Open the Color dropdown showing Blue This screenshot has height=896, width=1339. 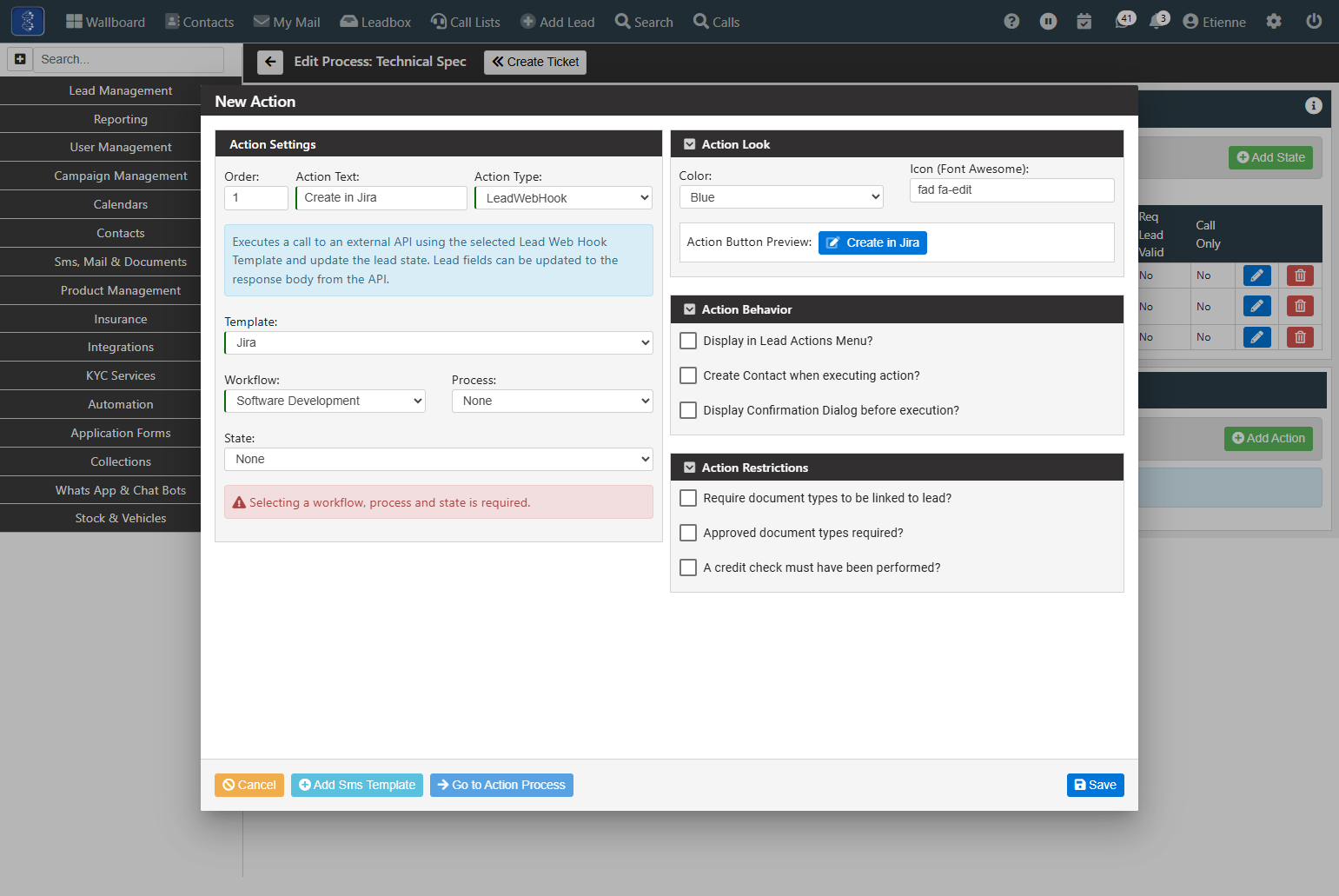click(781, 197)
